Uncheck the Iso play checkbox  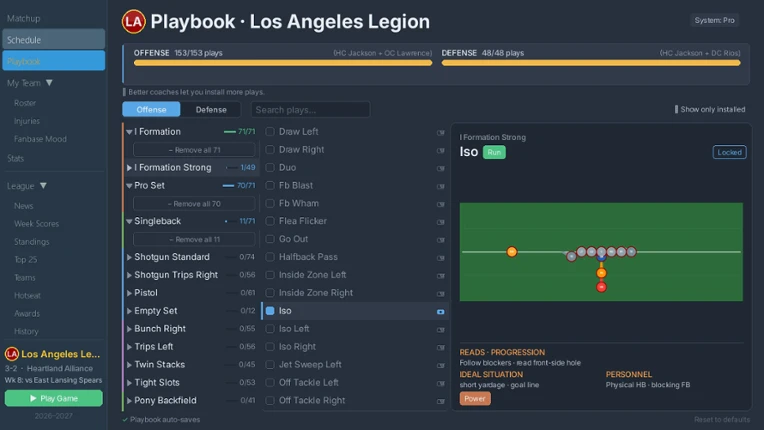[x=270, y=311]
